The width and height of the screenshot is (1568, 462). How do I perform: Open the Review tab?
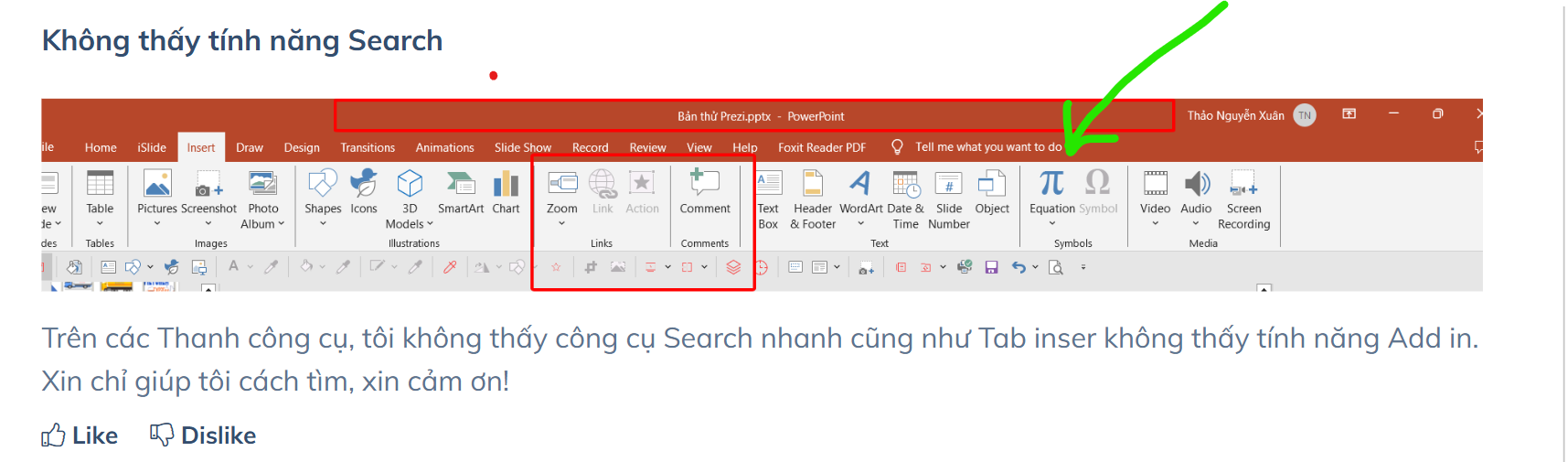[647, 147]
